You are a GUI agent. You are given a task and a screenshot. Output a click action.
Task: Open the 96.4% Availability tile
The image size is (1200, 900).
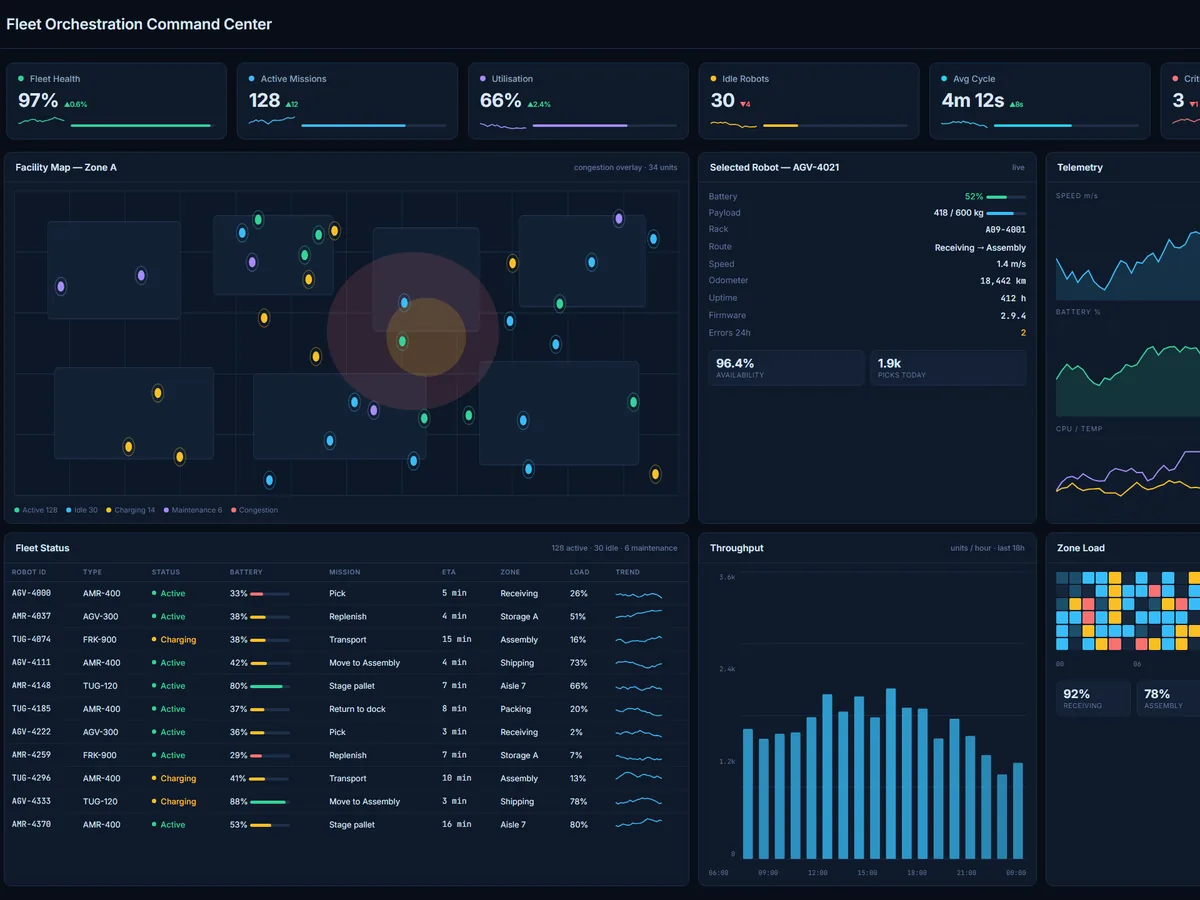click(787, 367)
